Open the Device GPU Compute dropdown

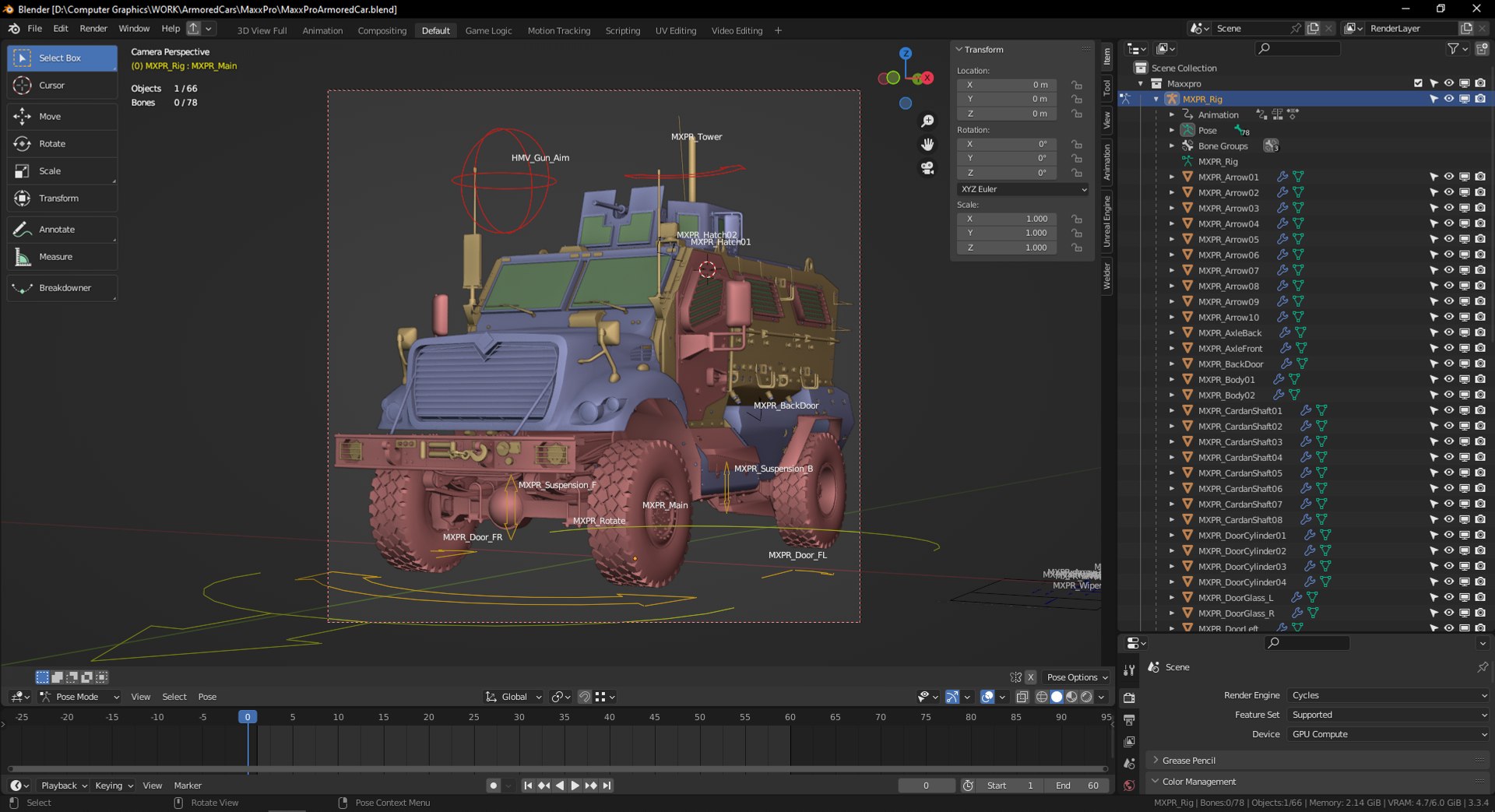pyautogui.click(x=1388, y=734)
